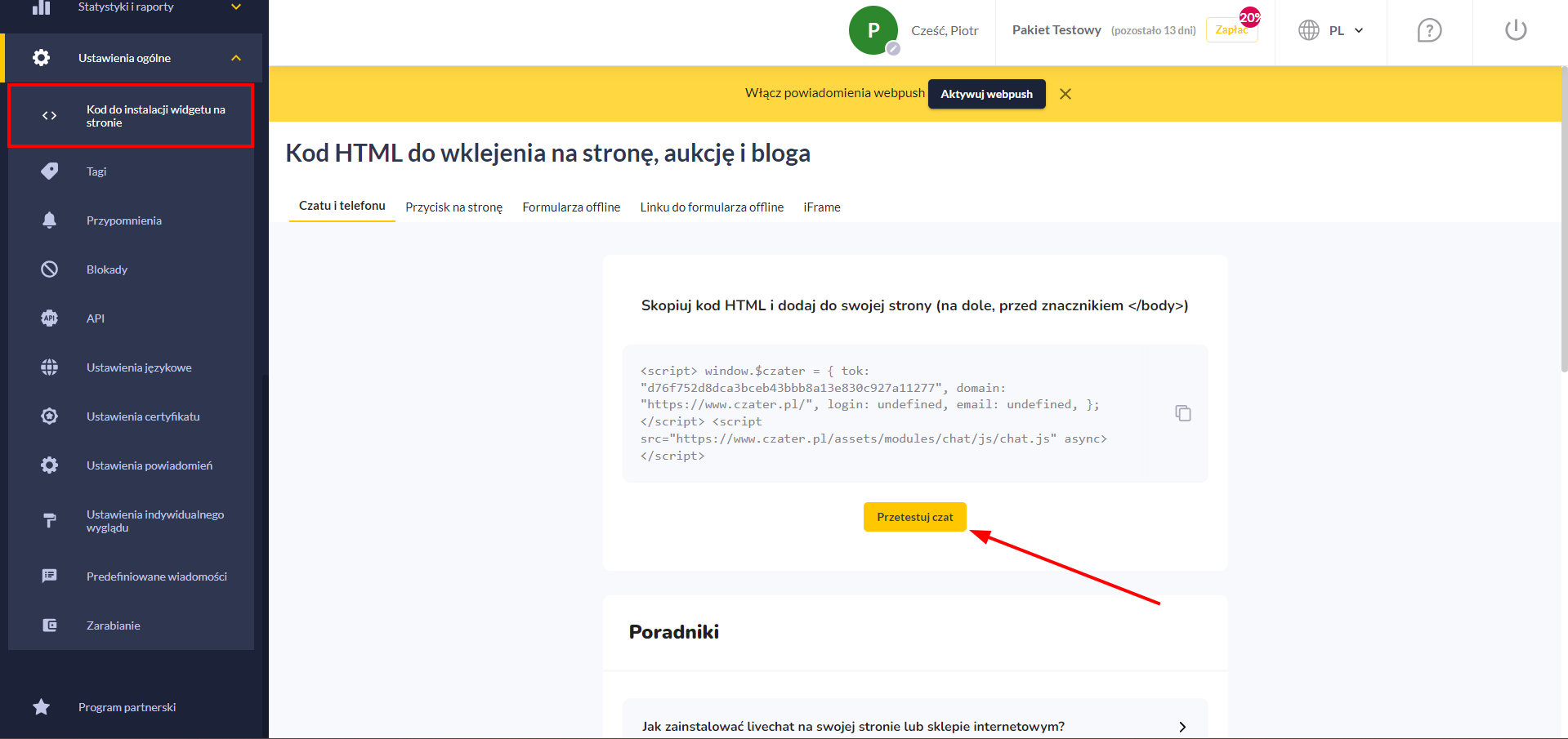This screenshot has width=1568, height=739.
Task: Click the user avatar P circle
Action: coord(873,30)
